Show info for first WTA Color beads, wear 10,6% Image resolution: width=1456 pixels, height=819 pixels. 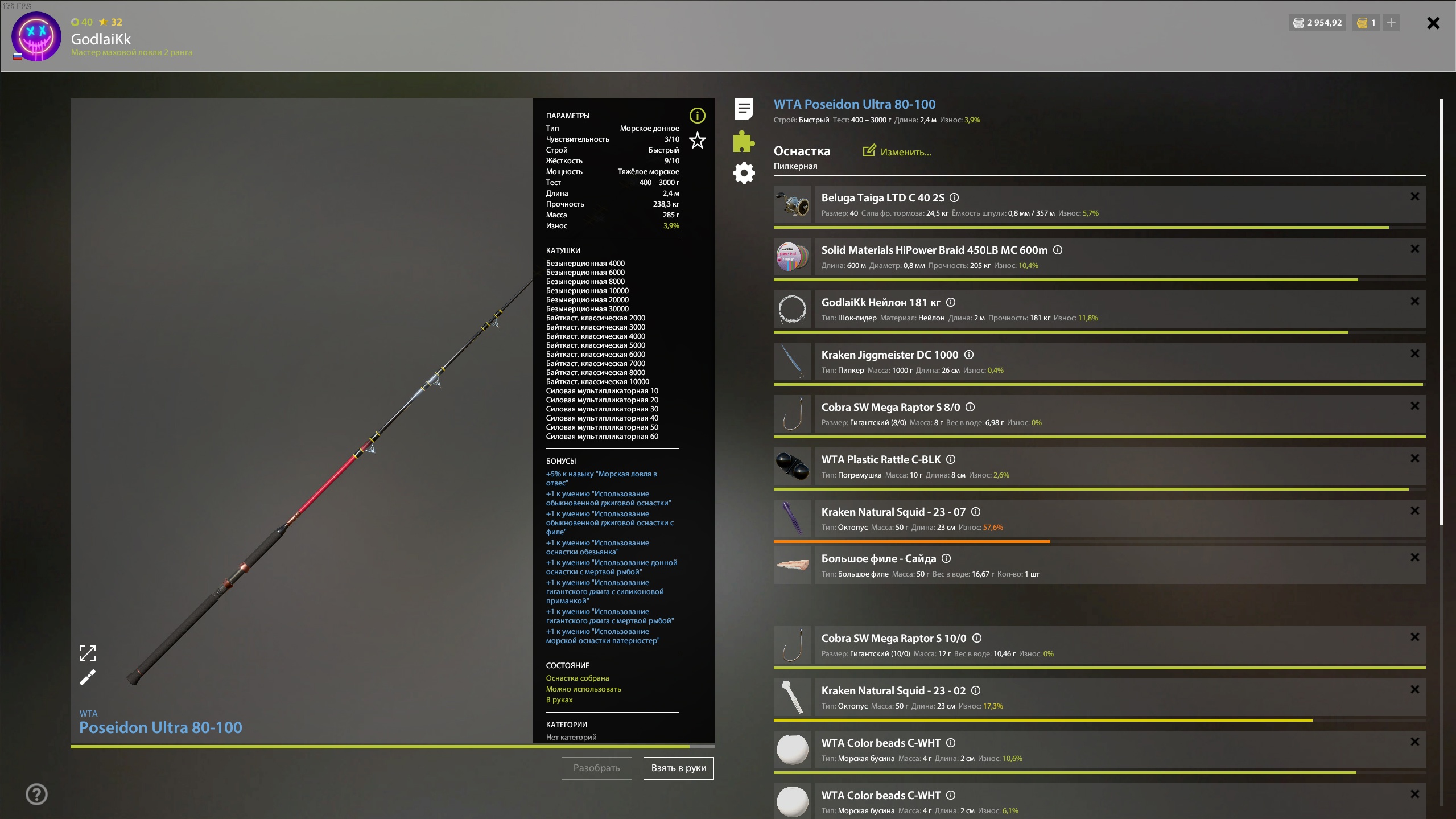coord(950,743)
